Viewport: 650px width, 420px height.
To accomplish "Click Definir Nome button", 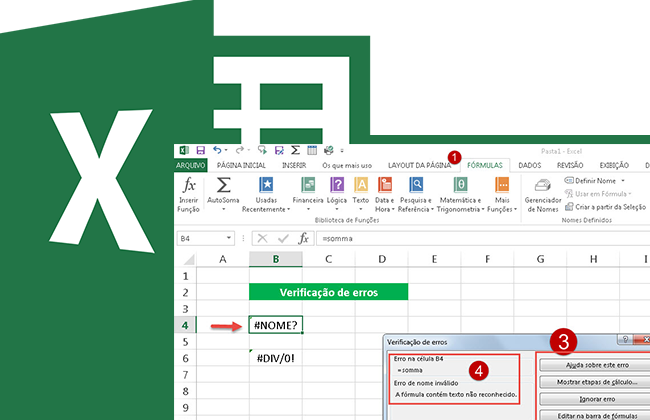I will (x=590, y=181).
